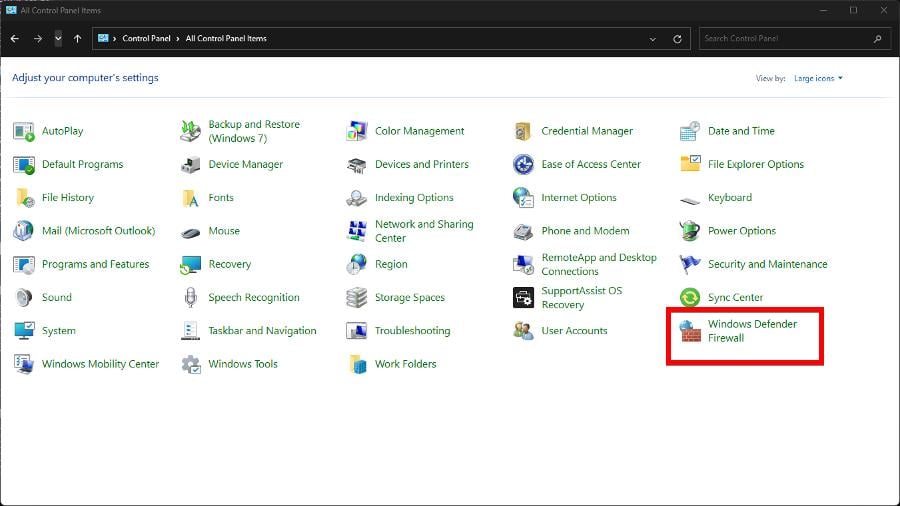Screen dimensions: 900x506
Task: Click the Credential Manager safe icon
Action: pyautogui.click(x=523, y=131)
